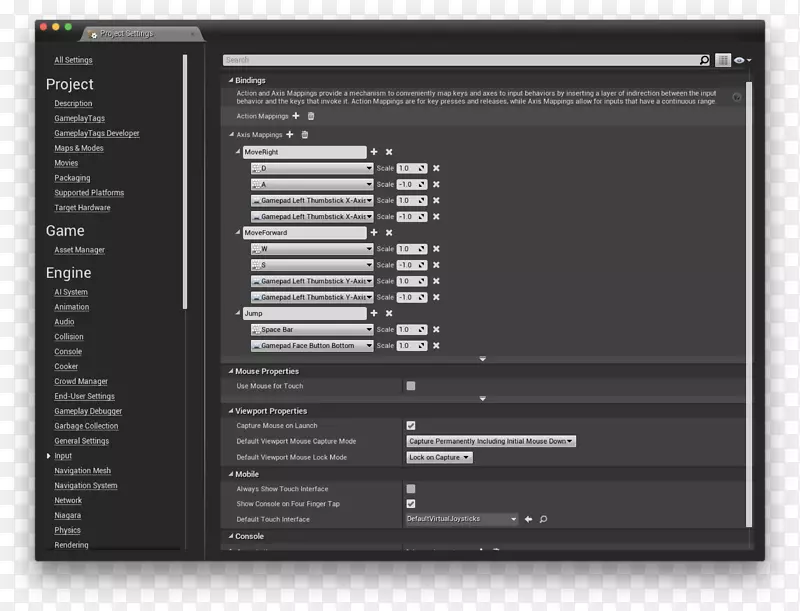Add a new Action Mapping with plus icon
Image resolution: width=800 pixels, height=611 pixels.
point(296,116)
